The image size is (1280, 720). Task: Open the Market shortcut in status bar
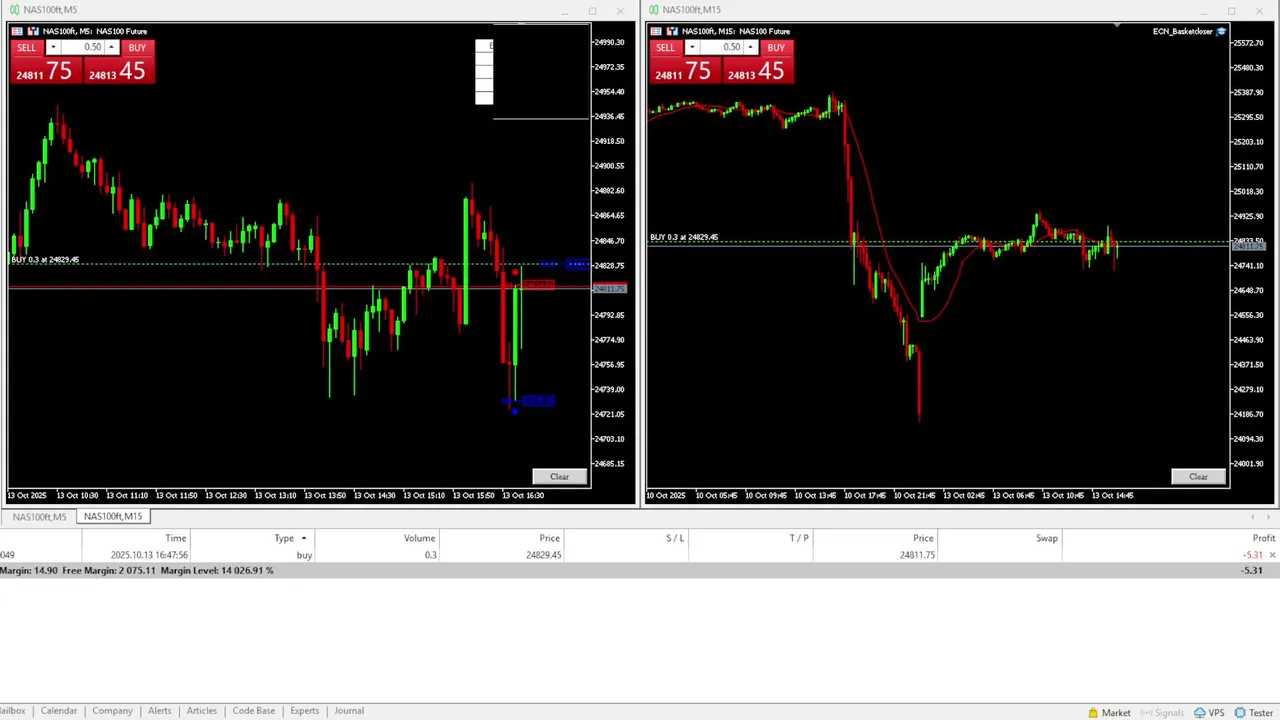(1109, 713)
